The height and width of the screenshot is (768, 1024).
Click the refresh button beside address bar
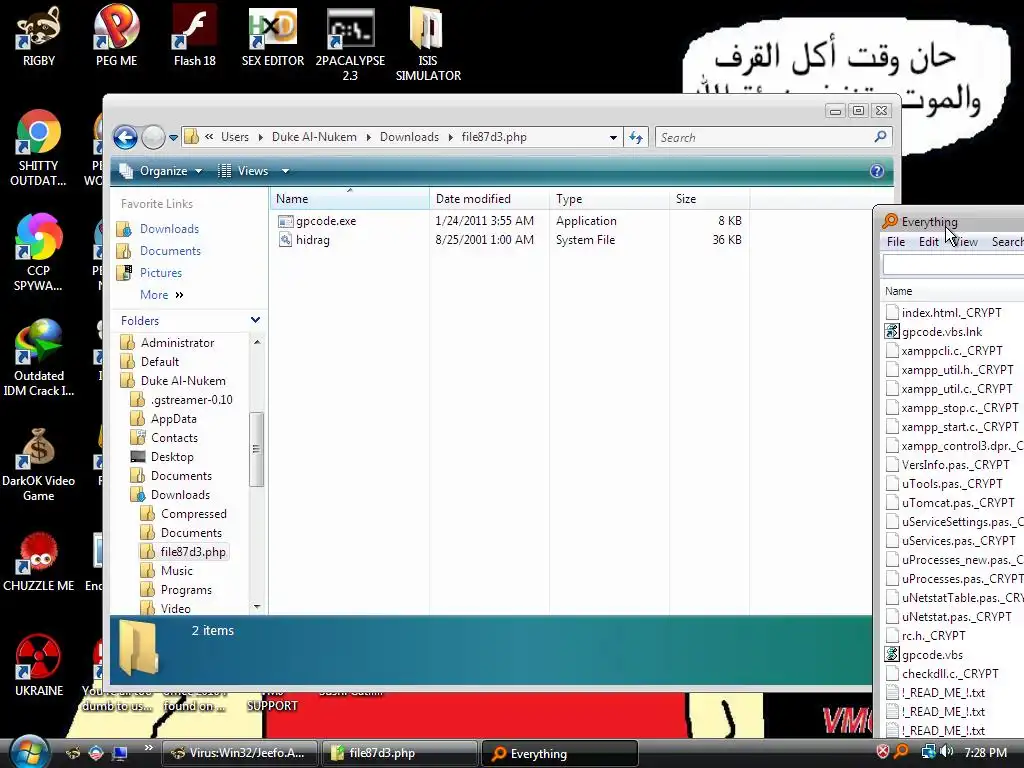(x=635, y=137)
